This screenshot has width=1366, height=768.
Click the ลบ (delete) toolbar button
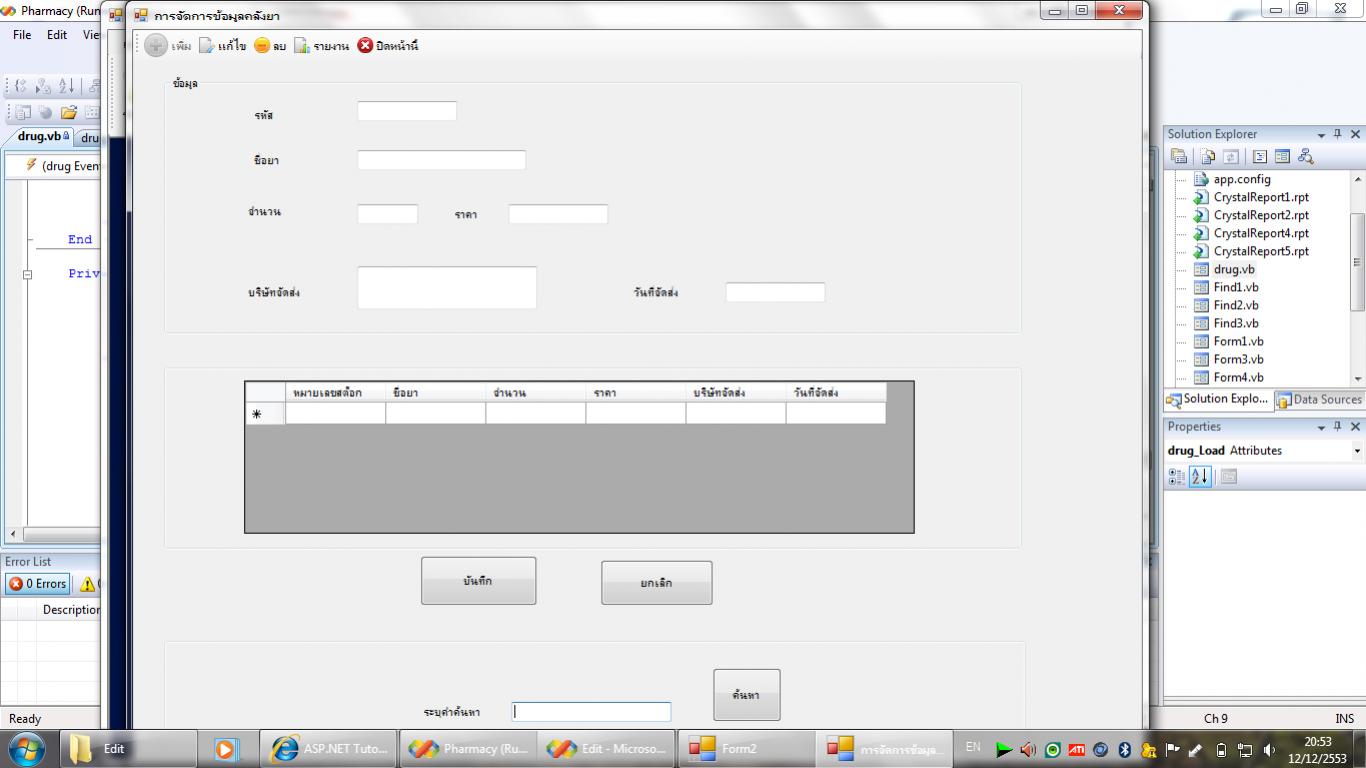[270, 46]
